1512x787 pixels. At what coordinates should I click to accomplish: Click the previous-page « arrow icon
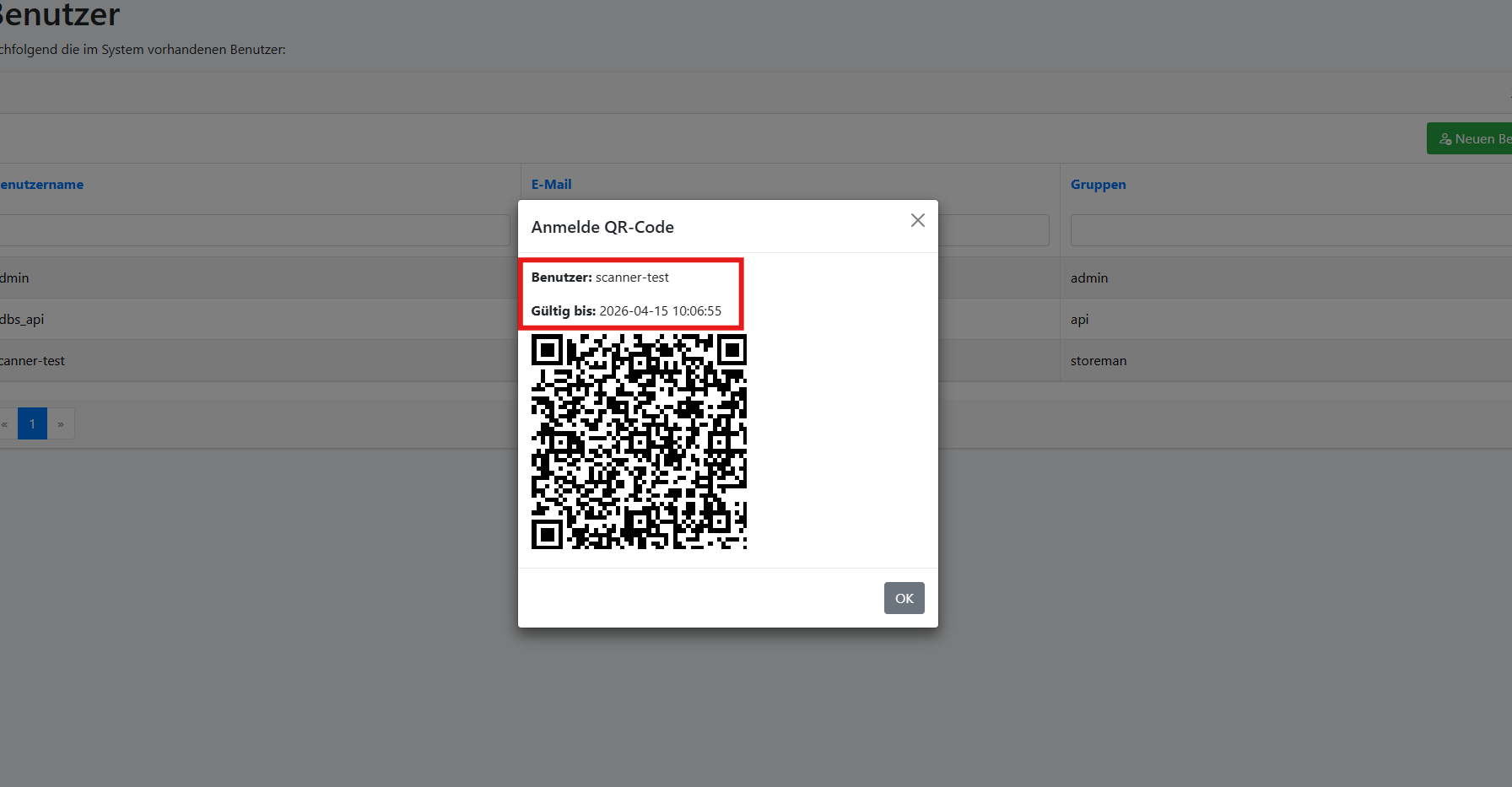tap(6, 423)
